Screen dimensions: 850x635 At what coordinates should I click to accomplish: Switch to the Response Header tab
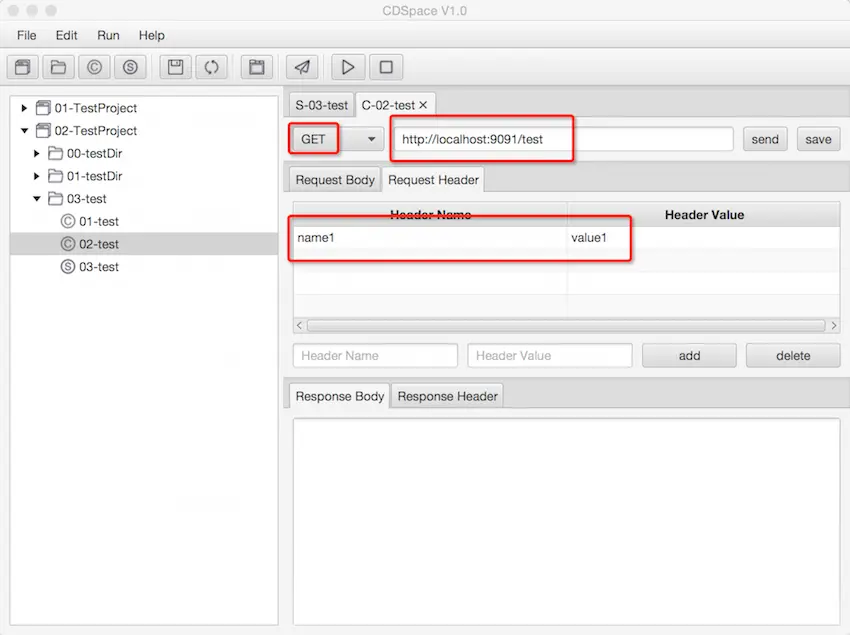pyautogui.click(x=447, y=396)
